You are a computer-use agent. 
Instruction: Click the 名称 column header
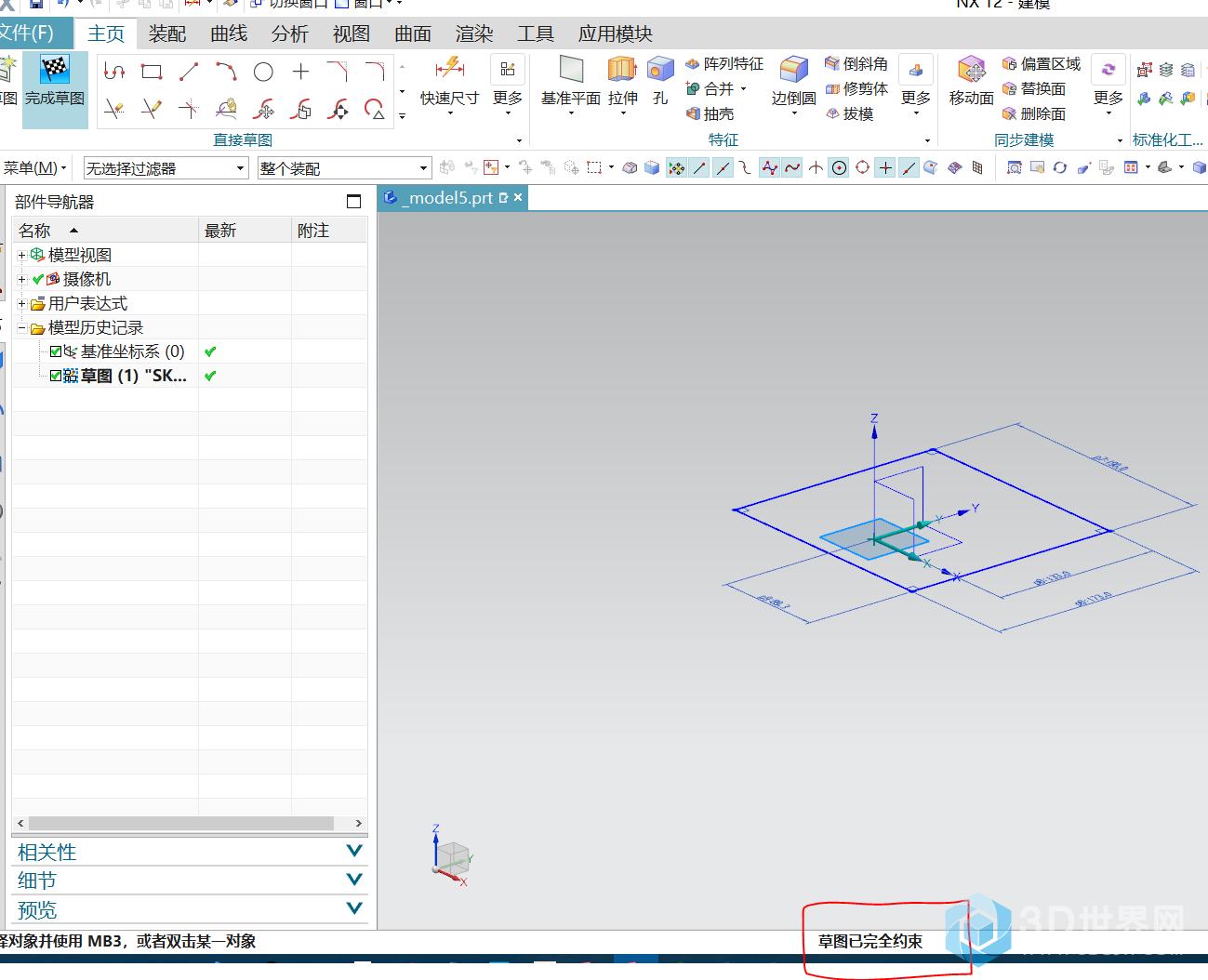tap(105, 231)
